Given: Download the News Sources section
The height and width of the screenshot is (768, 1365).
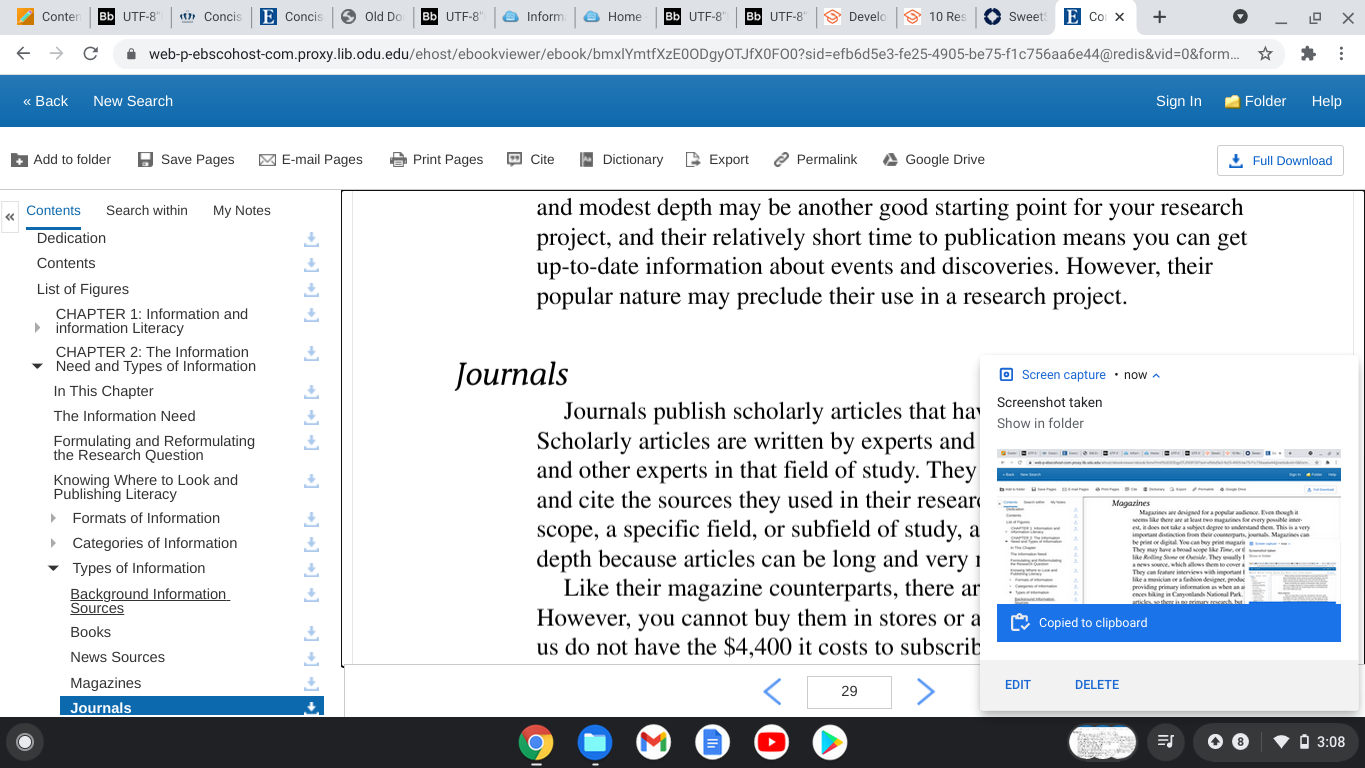Looking at the screenshot, I should tap(312, 658).
